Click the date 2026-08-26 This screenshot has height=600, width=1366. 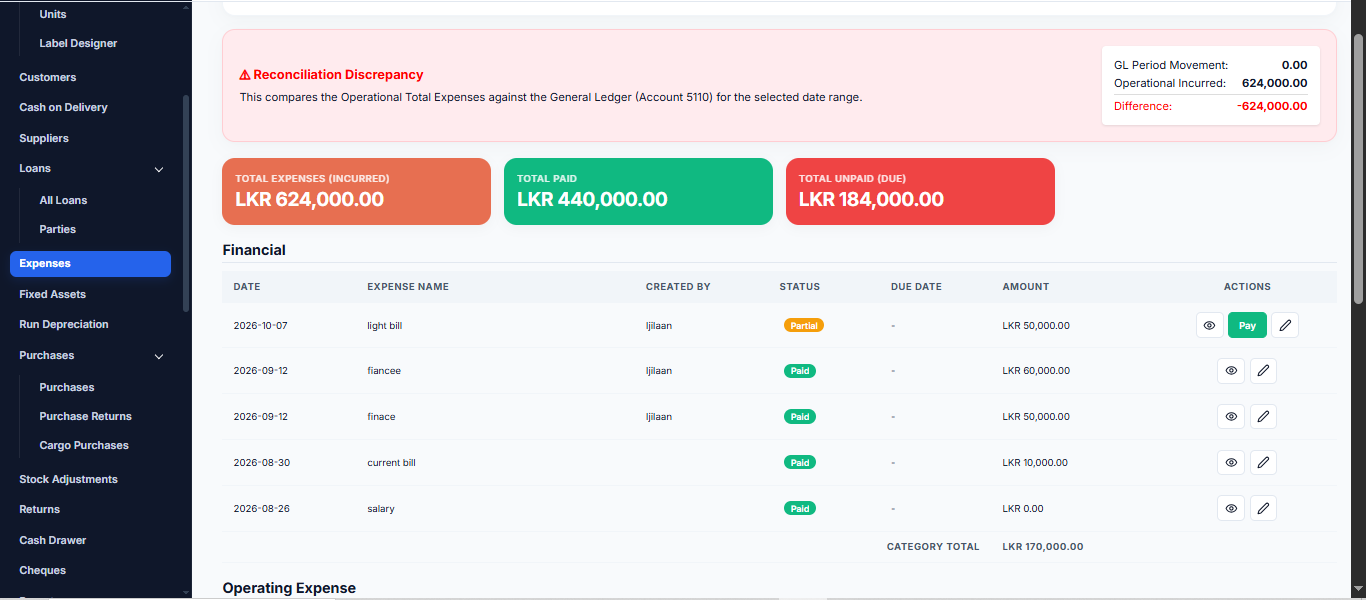point(261,509)
